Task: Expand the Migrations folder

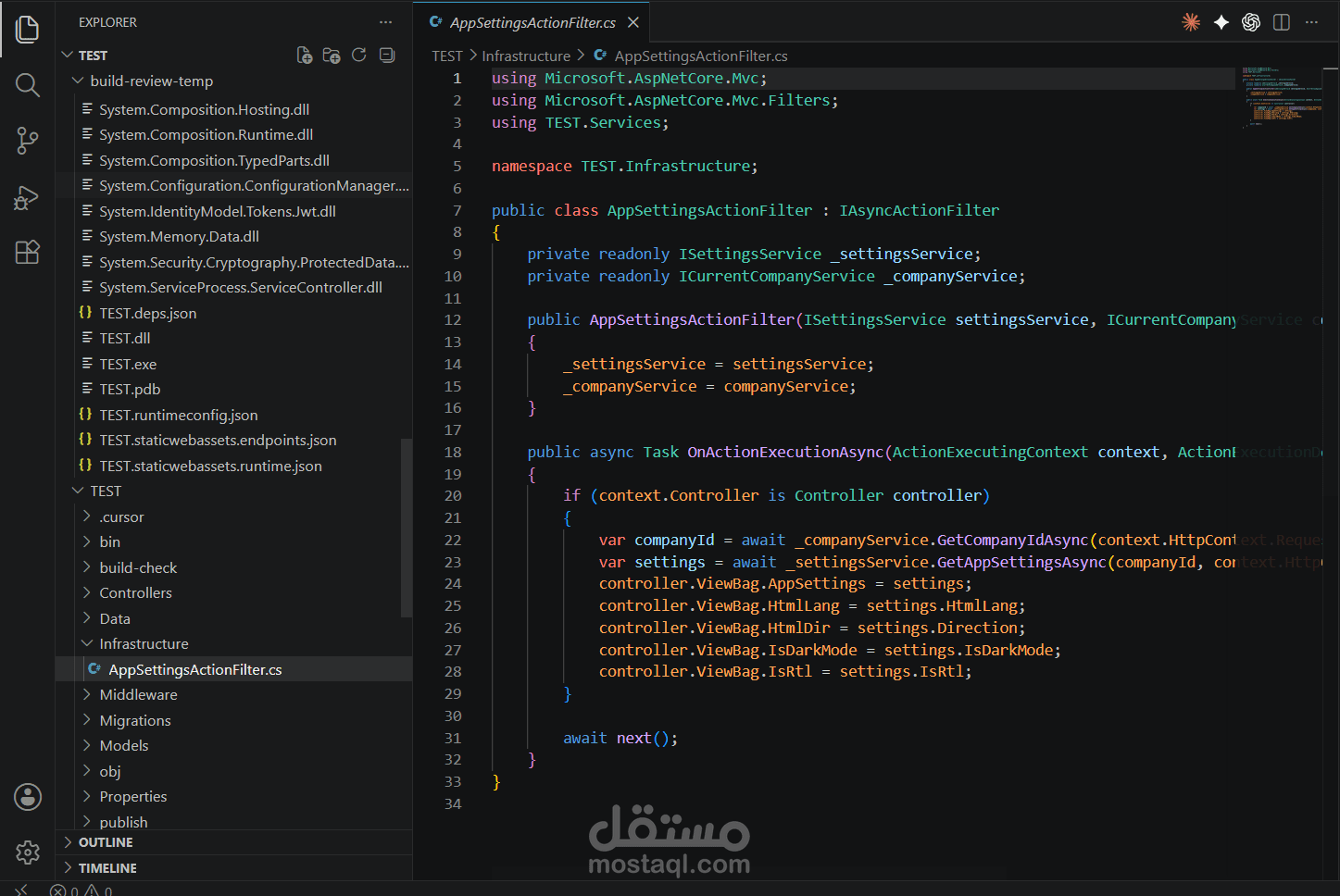Action: (x=87, y=720)
